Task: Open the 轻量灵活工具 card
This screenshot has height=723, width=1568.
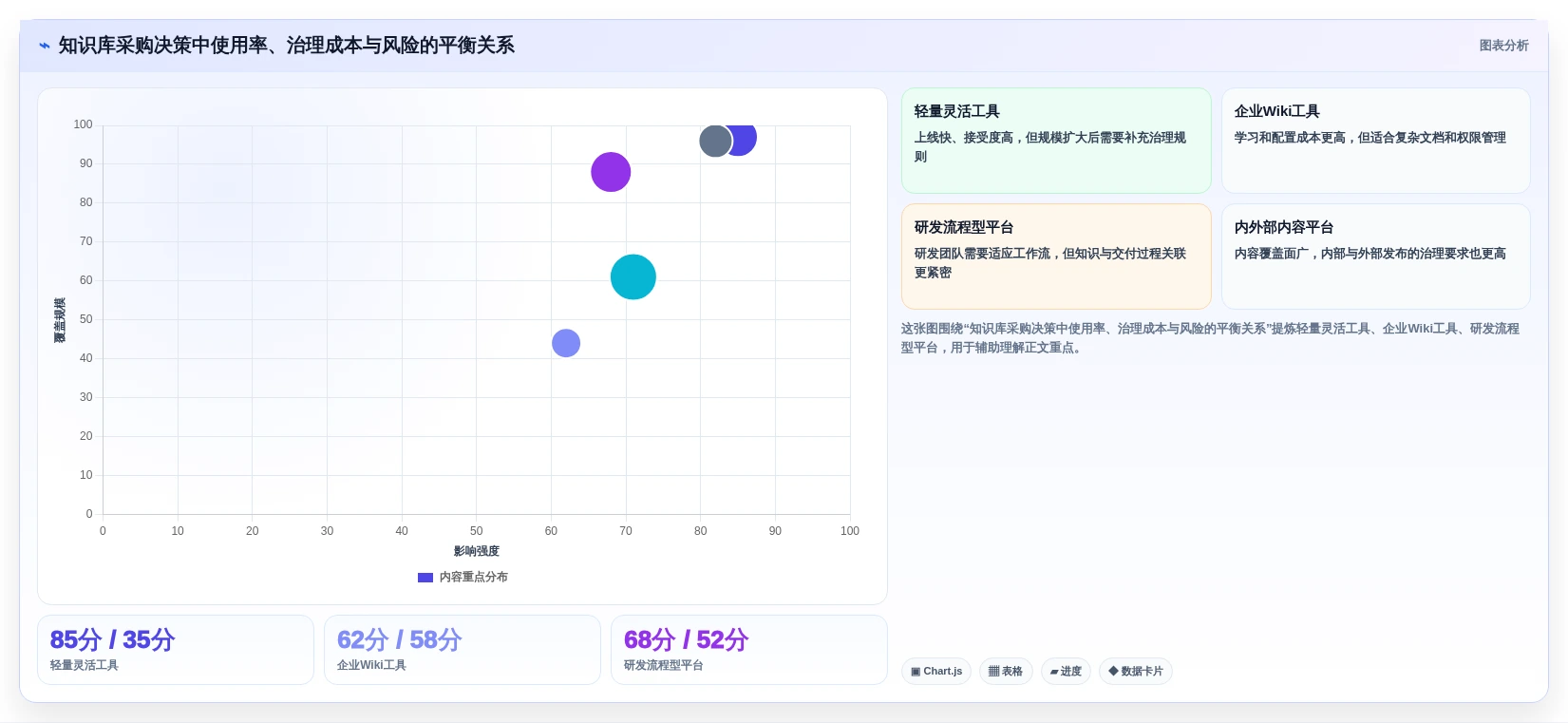Action: 1056,141
